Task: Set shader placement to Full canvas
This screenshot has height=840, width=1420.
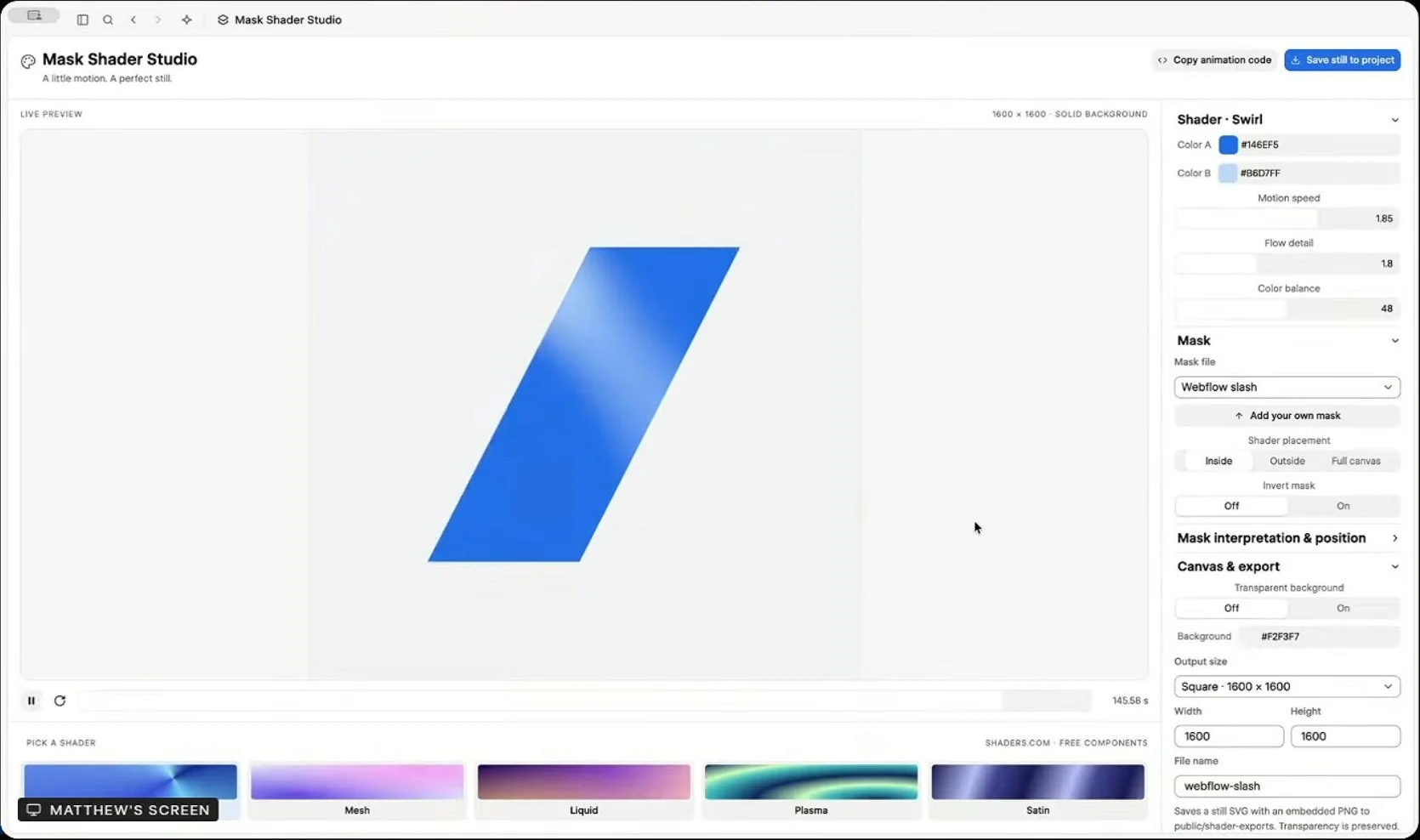Action: (1355, 461)
